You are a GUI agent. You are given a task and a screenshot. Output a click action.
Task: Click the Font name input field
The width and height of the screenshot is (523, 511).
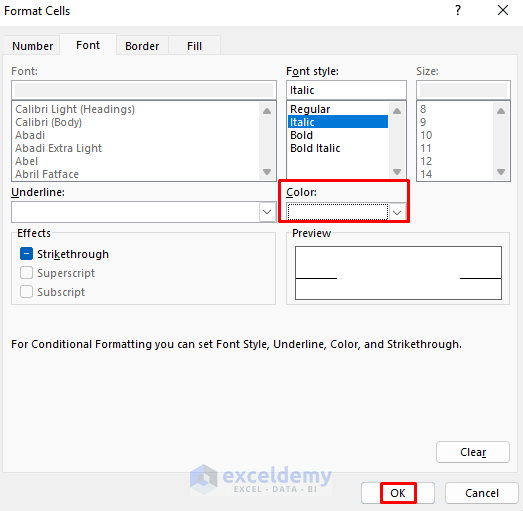[x=144, y=90]
